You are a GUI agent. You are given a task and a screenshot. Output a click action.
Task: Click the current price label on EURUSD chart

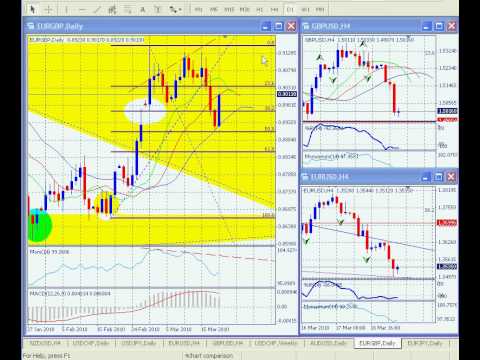coord(447,267)
